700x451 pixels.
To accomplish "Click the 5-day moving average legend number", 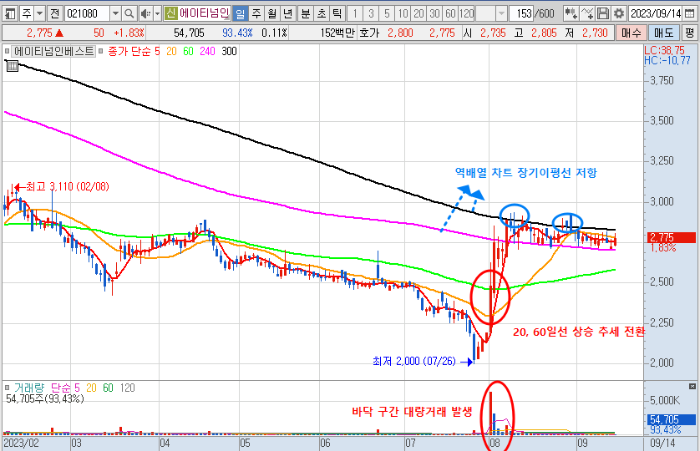I will coord(157,51).
